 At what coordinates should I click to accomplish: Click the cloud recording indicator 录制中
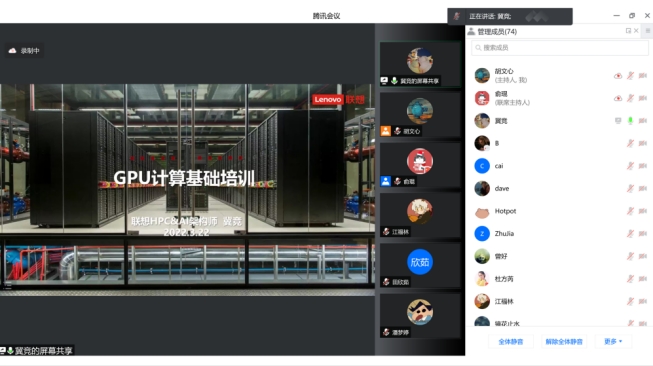click(x=24, y=50)
